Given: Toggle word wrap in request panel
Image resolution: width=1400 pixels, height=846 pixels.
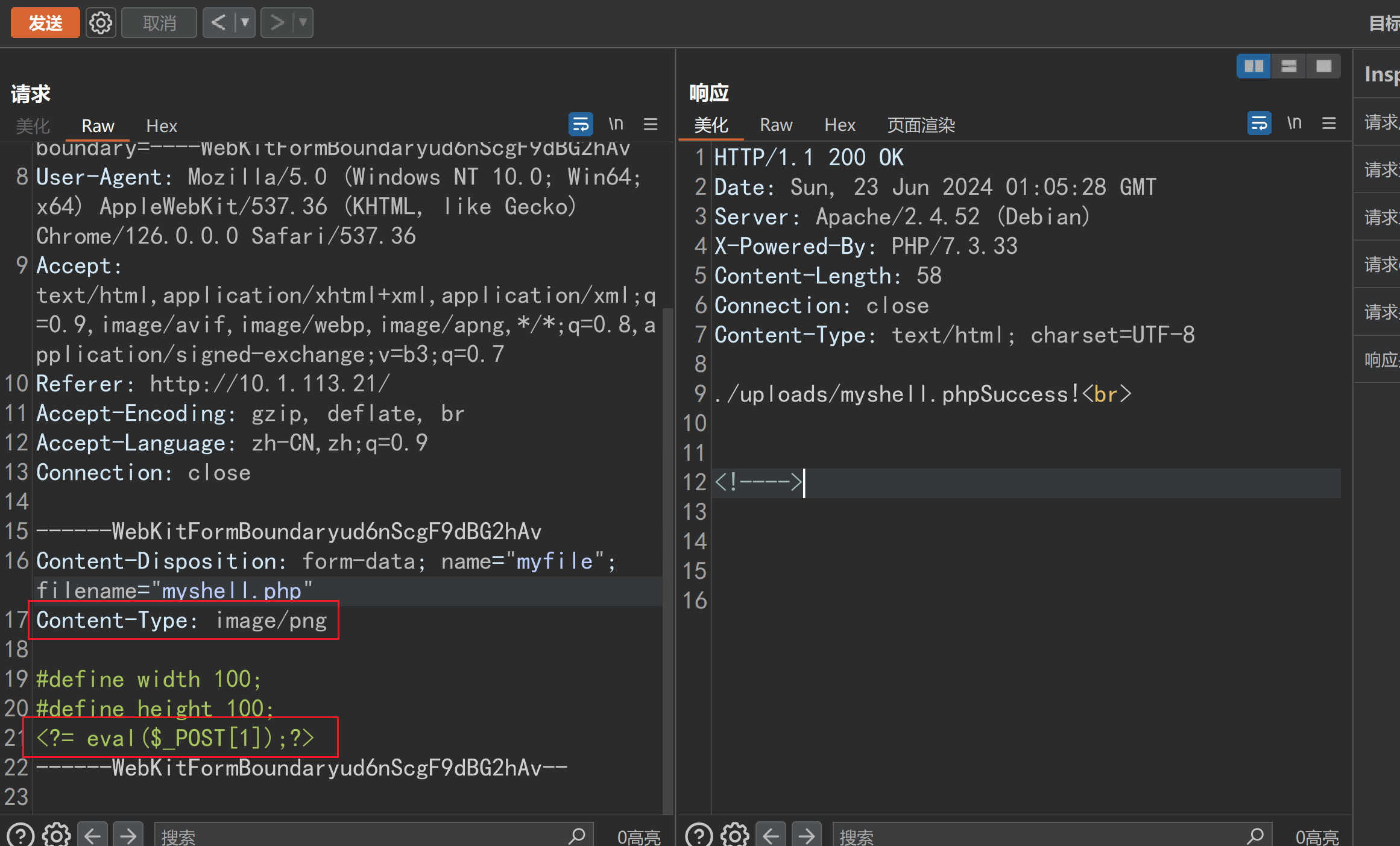Looking at the screenshot, I should pos(581,124).
